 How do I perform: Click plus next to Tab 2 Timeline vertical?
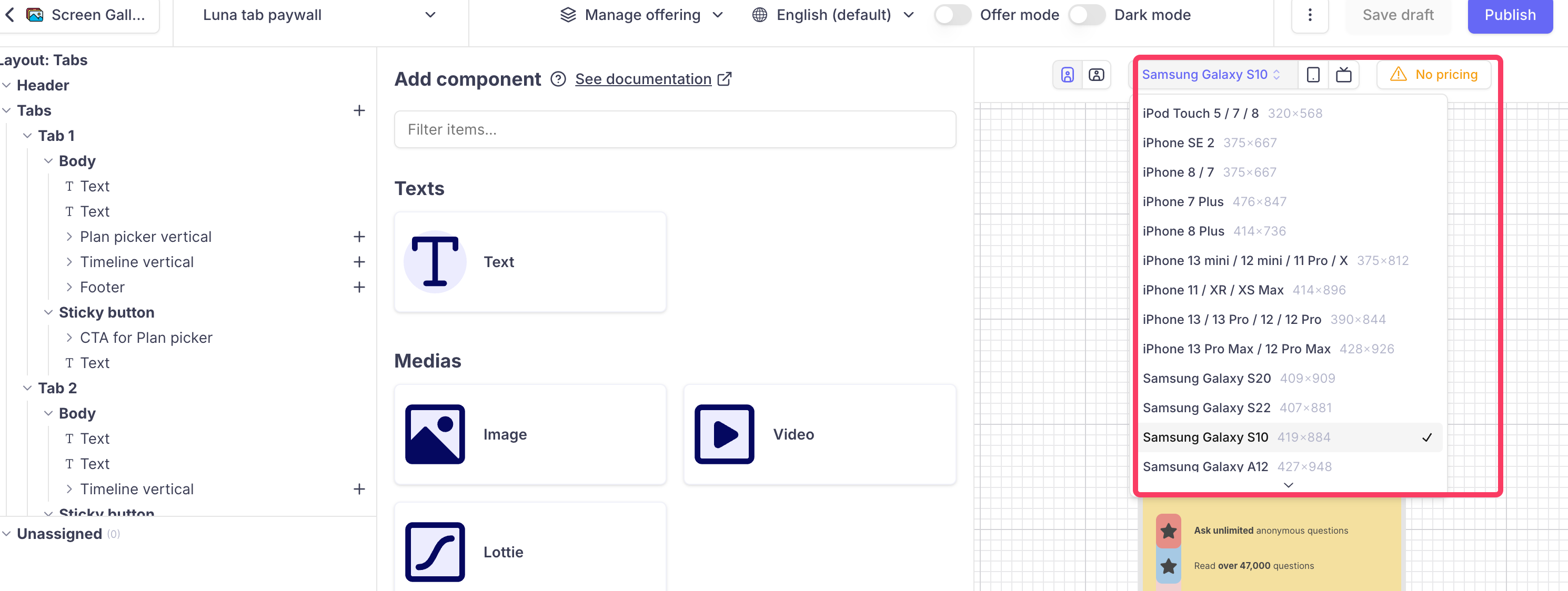click(x=359, y=490)
